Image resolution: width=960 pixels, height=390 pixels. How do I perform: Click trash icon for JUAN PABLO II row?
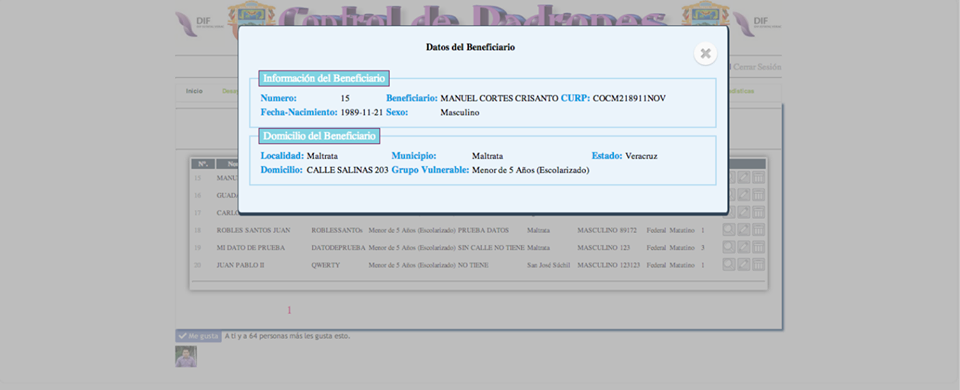[x=759, y=264]
